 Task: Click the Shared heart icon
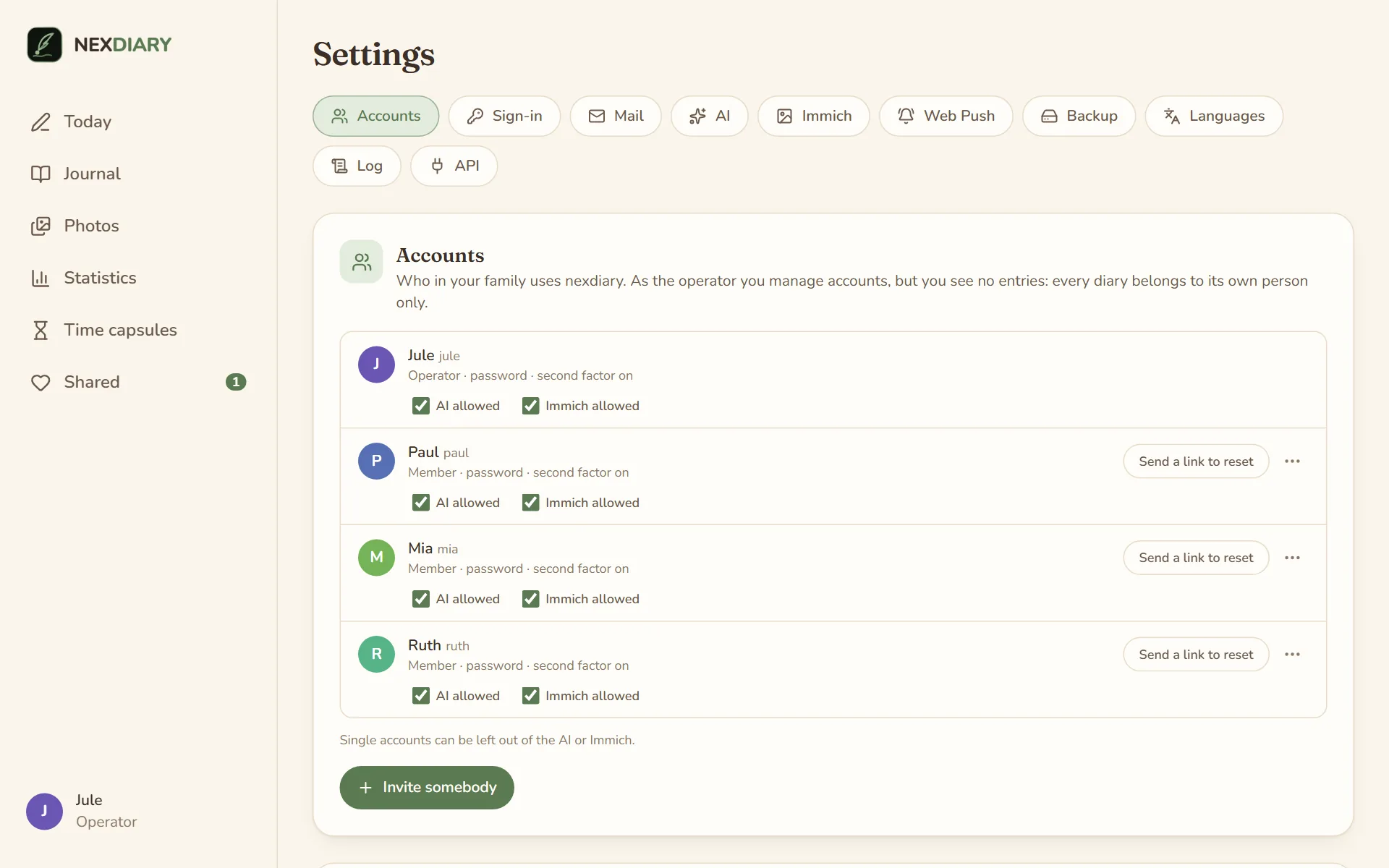[x=41, y=382]
